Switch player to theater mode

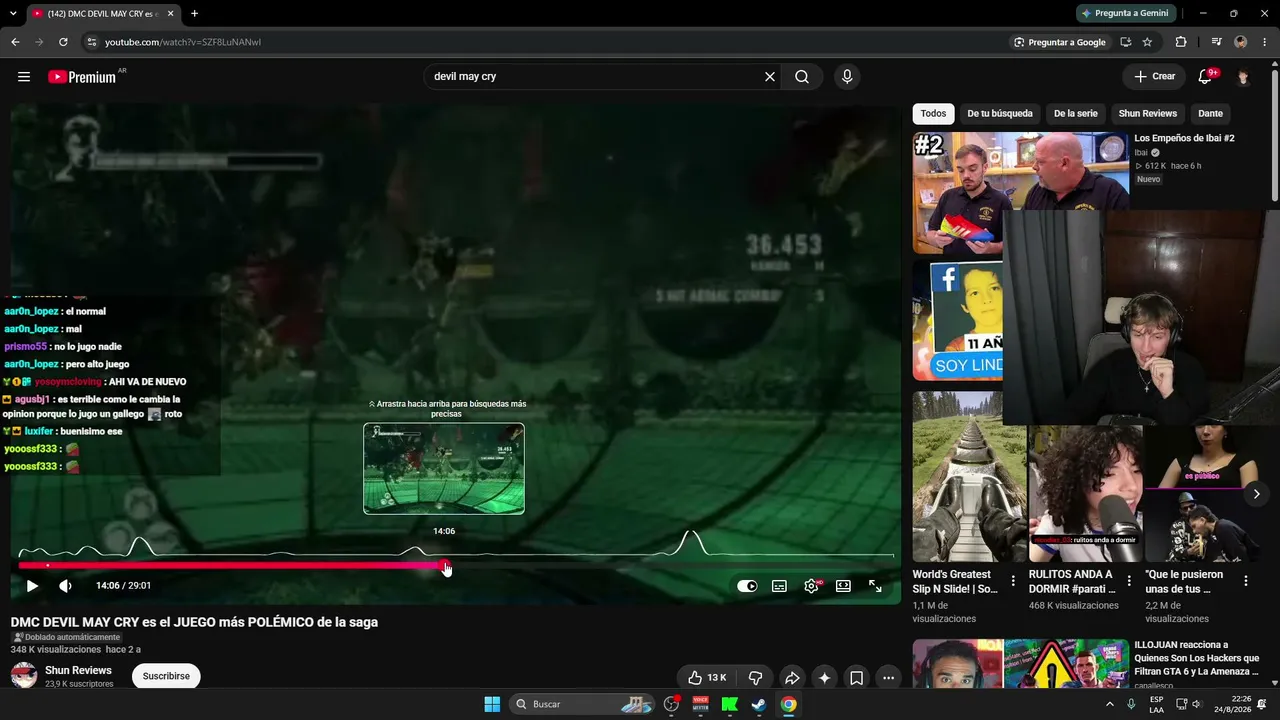(x=843, y=586)
